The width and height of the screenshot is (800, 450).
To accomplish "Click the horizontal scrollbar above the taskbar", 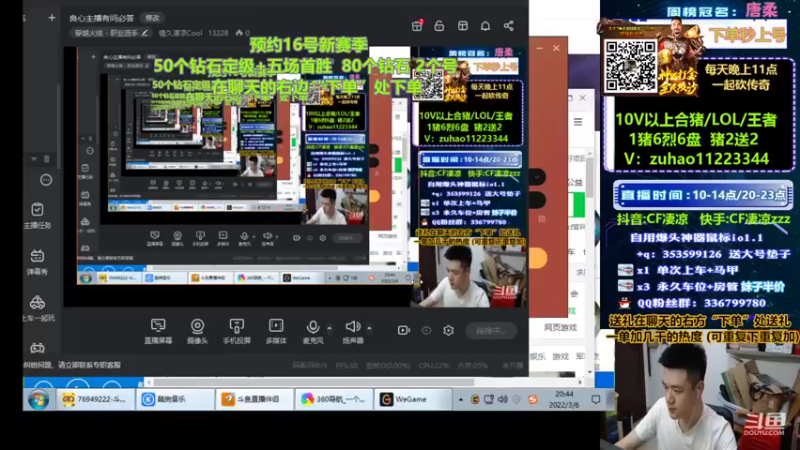I will tap(314, 382).
